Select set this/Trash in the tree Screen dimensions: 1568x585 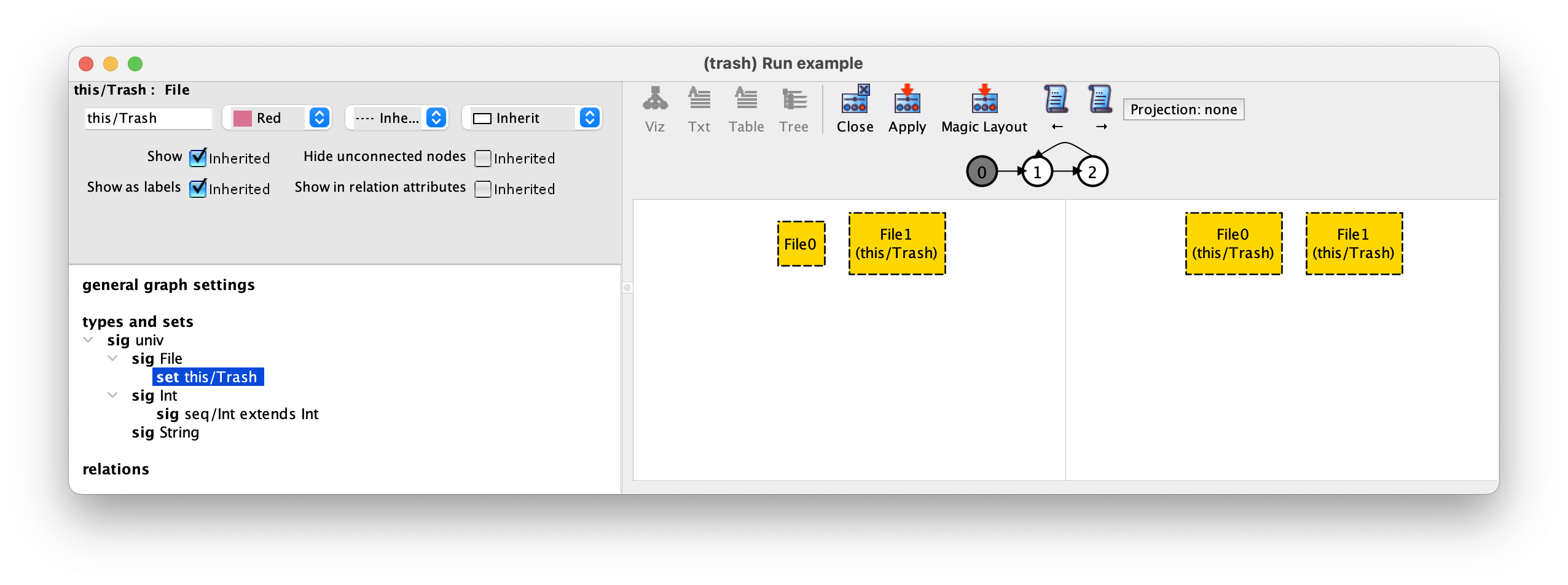(x=208, y=377)
